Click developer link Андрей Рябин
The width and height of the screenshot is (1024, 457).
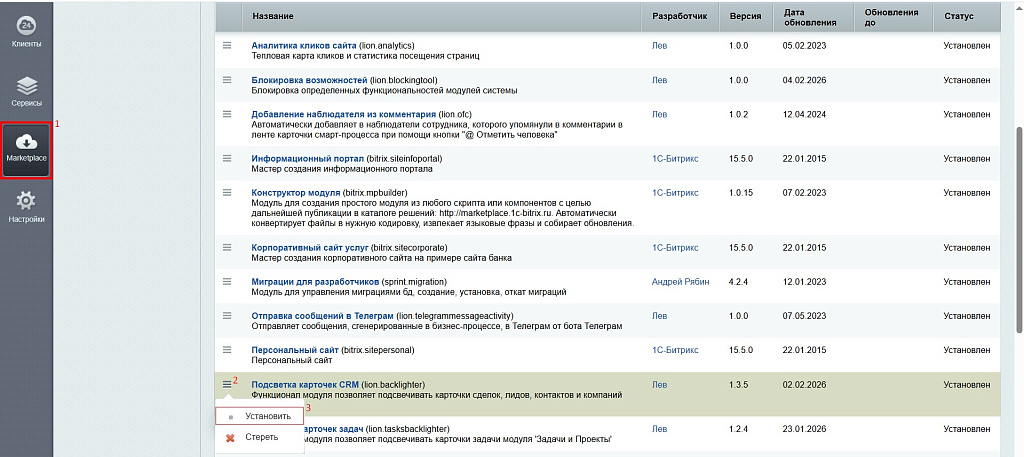680,282
